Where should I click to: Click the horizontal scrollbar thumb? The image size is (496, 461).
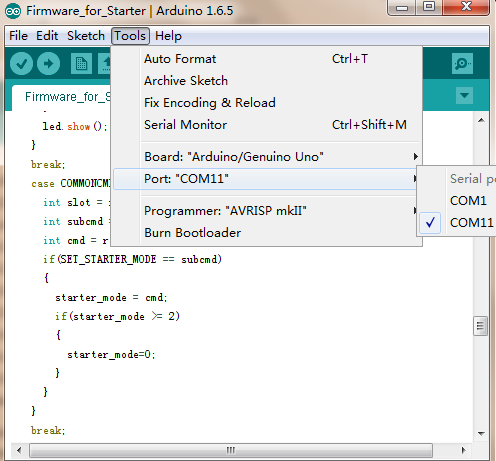[231, 451]
